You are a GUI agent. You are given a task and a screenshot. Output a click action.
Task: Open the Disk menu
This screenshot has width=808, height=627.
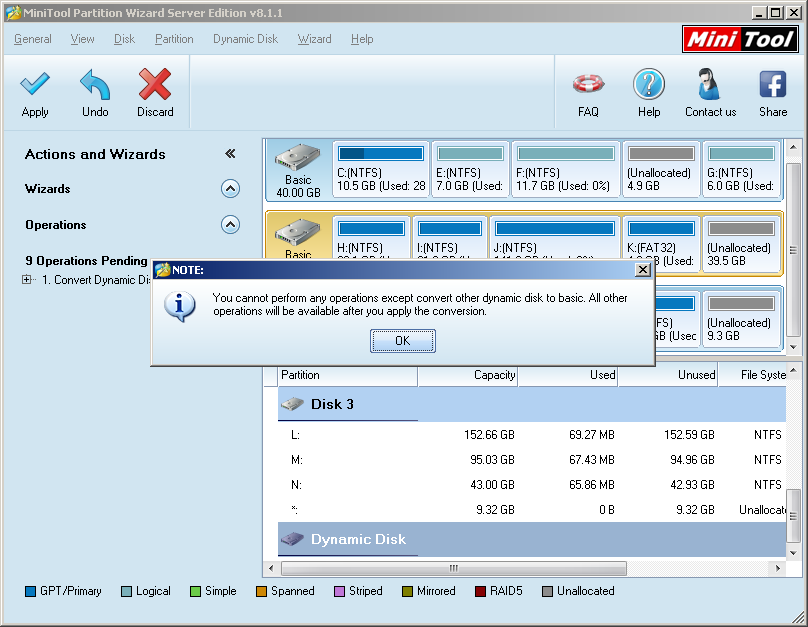(x=124, y=39)
